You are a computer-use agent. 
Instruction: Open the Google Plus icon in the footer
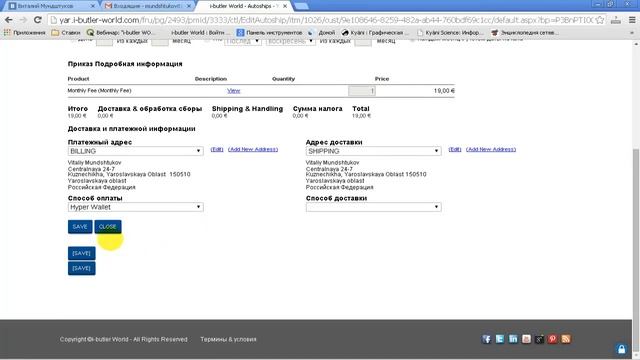coord(539,339)
